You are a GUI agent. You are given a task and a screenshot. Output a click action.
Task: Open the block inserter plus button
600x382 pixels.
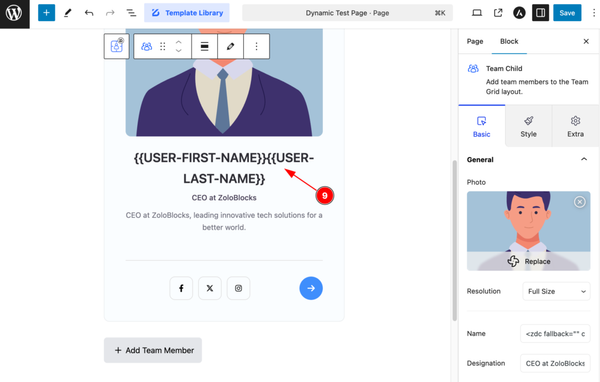pos(46,13)
